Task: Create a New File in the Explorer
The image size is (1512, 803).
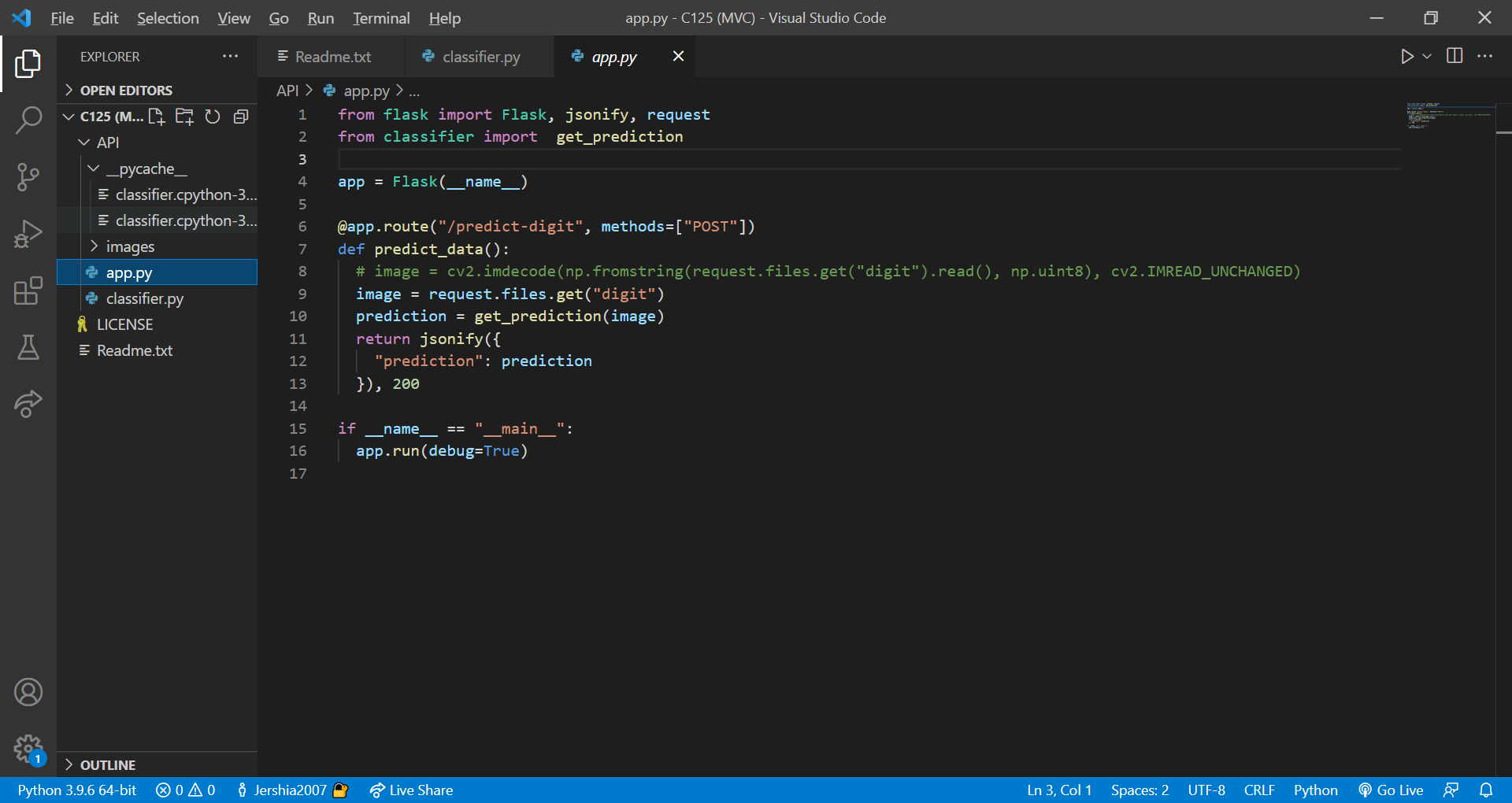Action: coord(156,116)
